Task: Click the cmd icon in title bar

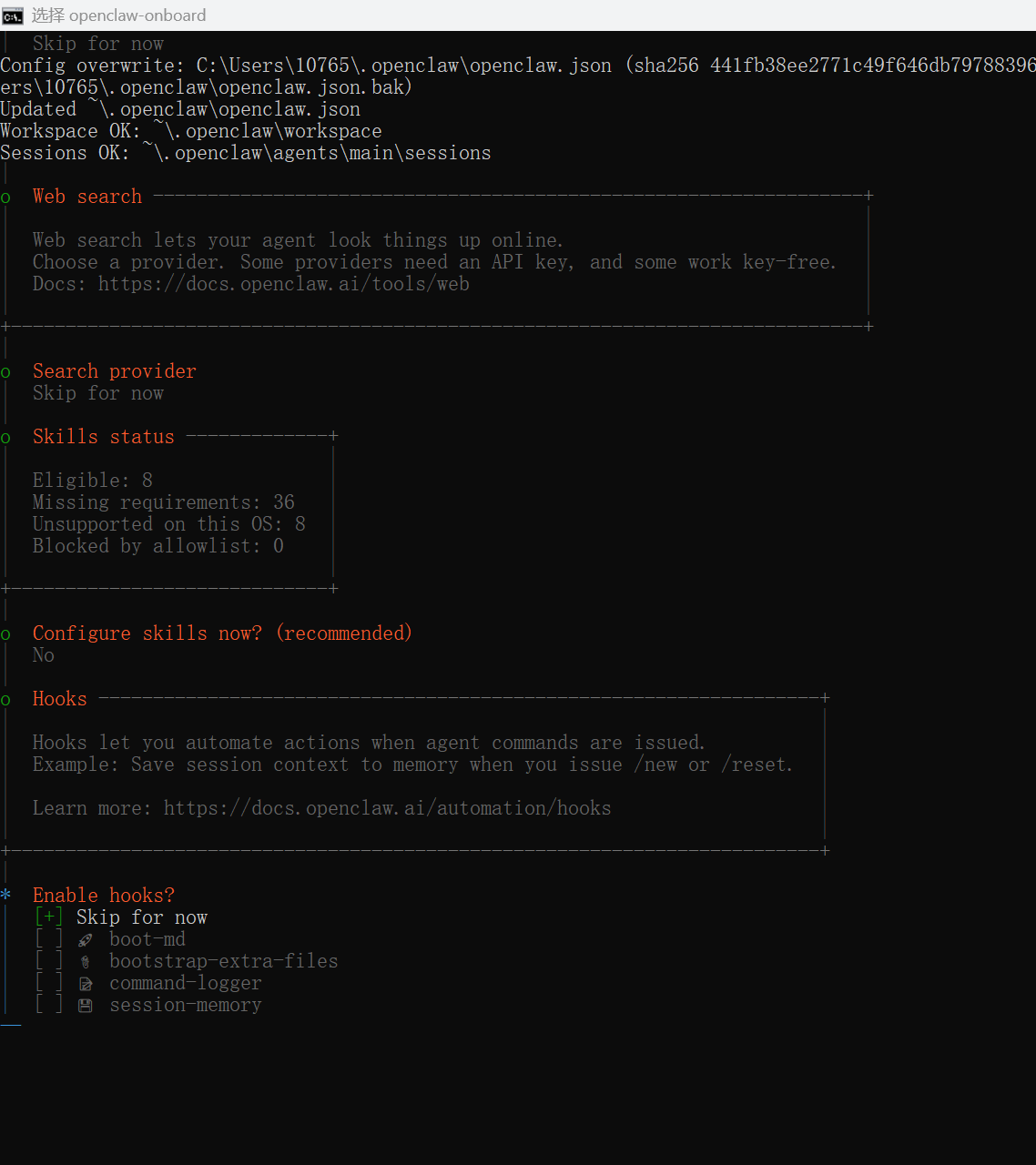Action: [x=12, y=15]
